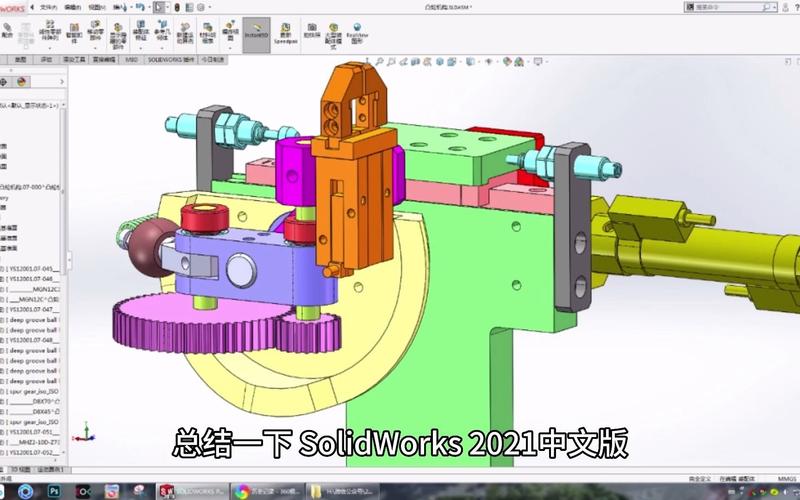Expand left panel tabs with chevron arrow
Viewport: 800px width, 500px height.
coord(62,82)
